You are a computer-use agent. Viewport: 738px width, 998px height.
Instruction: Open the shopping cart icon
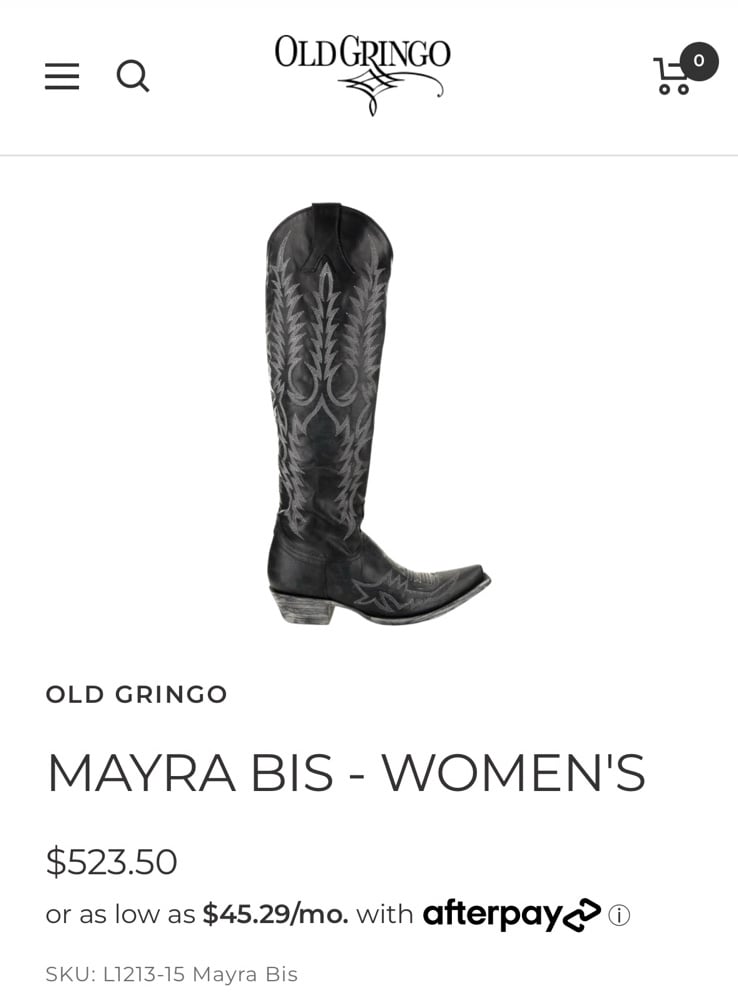[673, 76]
